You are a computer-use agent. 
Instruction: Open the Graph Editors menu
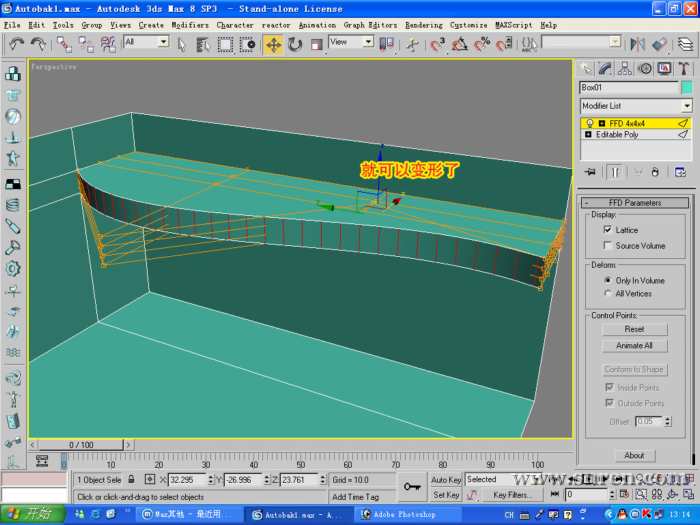(370, 25)
